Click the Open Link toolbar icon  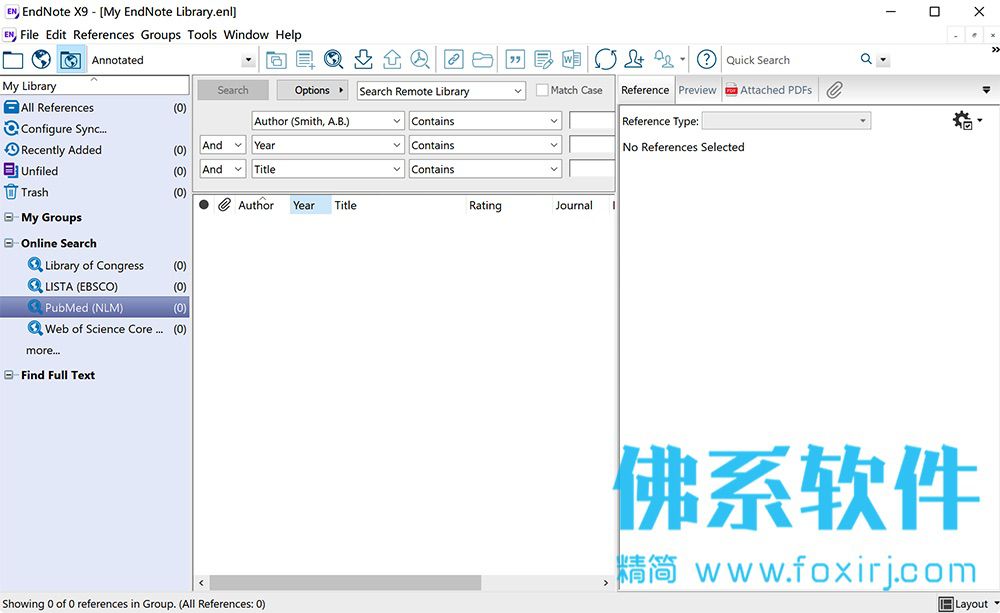click(453, 59)
